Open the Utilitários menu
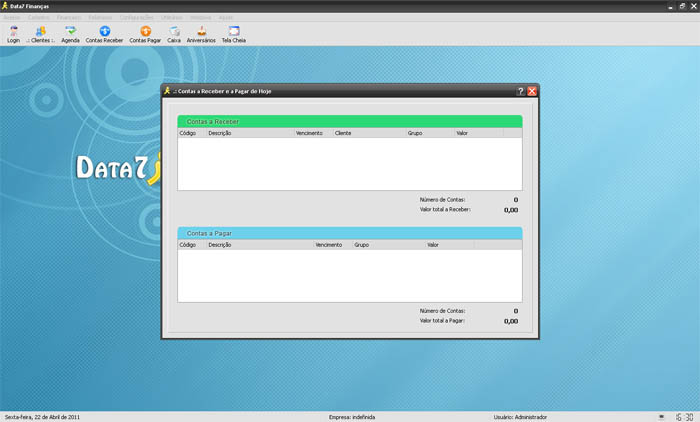The height and width of the screenshot is (422, 700). [x=171, y=17]
